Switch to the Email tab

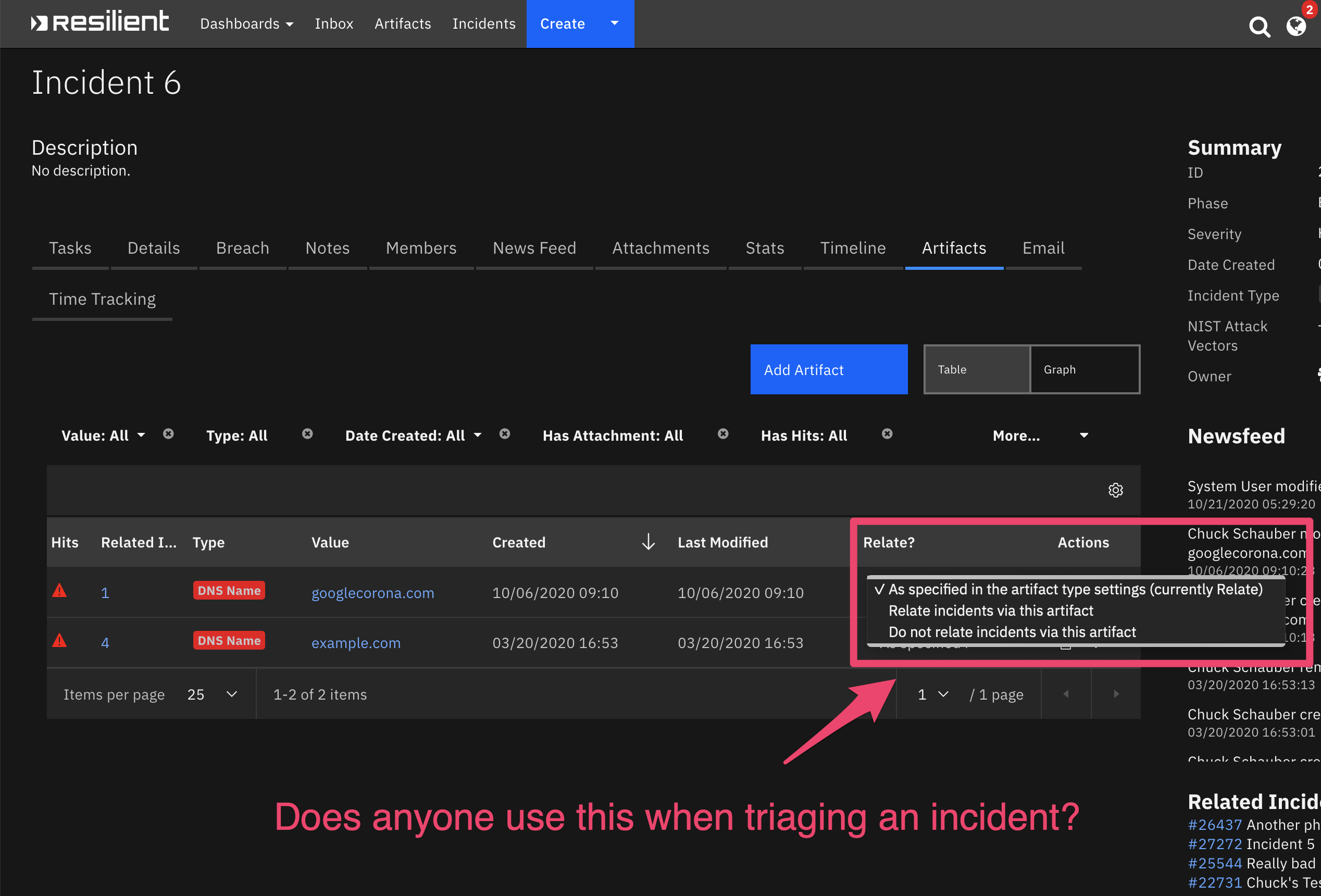1043,248
